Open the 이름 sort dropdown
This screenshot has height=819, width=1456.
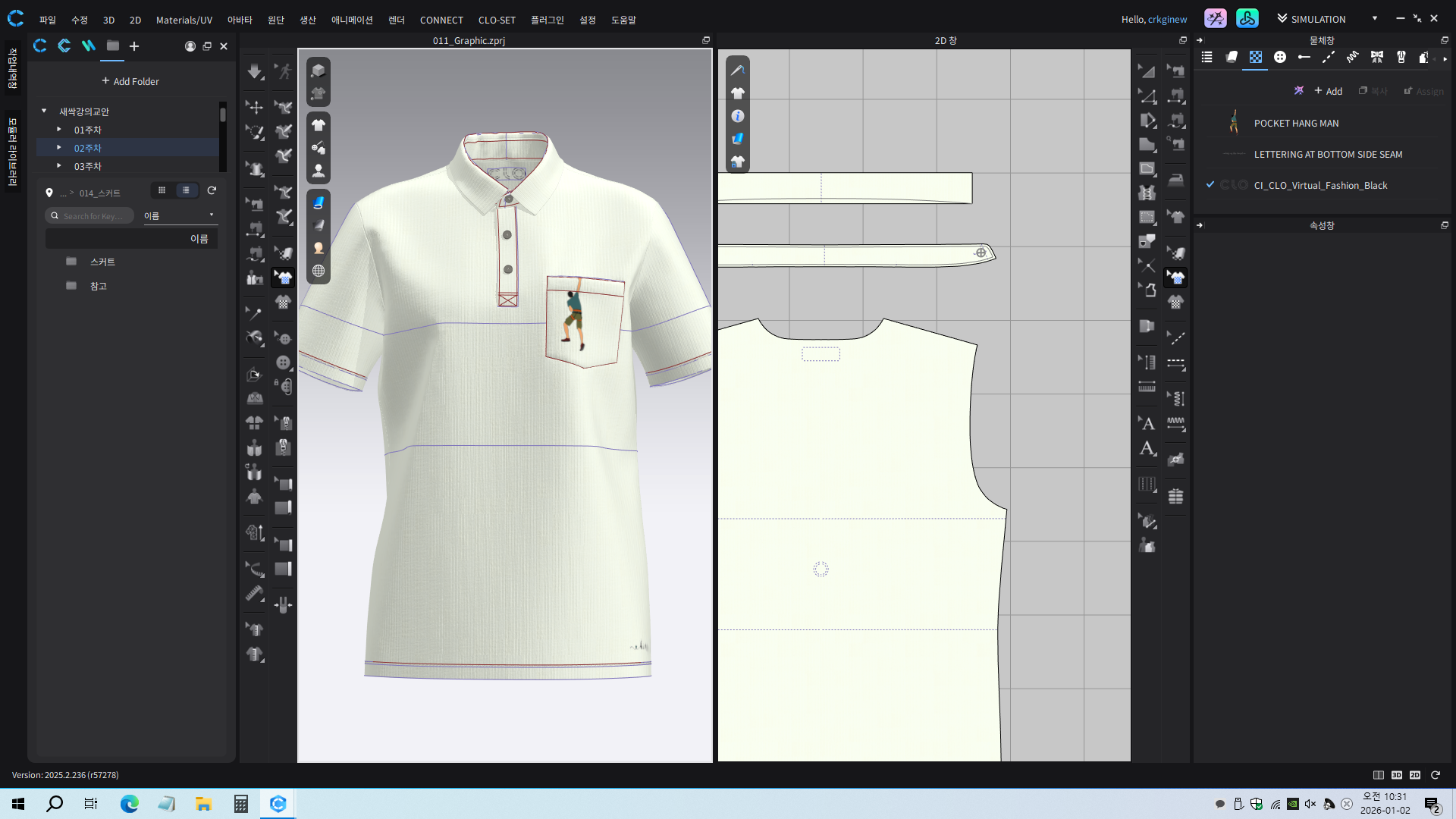180,215
